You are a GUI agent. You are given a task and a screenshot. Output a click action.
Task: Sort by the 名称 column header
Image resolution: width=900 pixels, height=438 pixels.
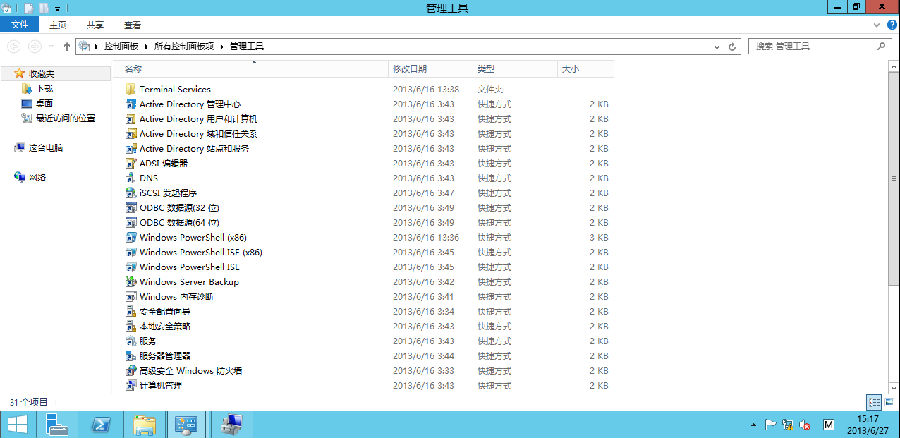tap(251, 69)
